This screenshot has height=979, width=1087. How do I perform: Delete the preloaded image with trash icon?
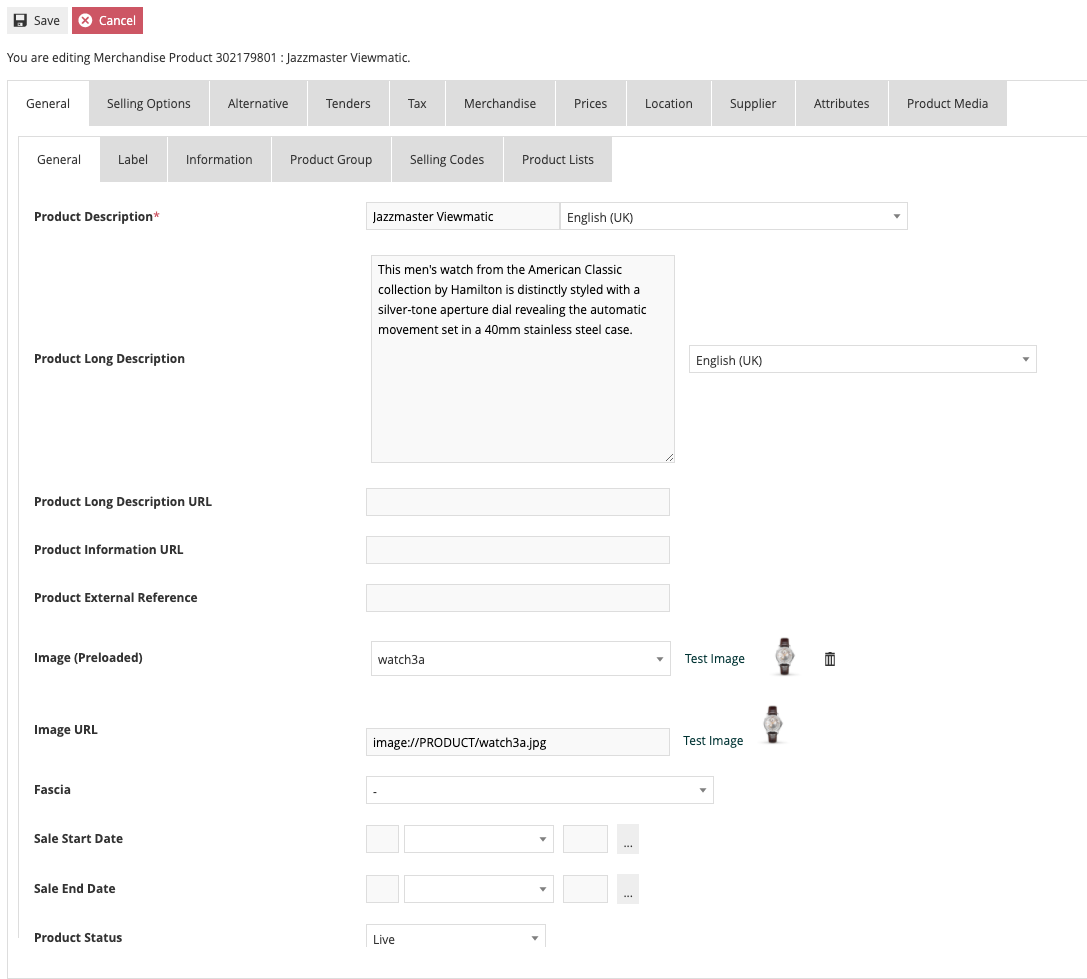coord(830,659)
